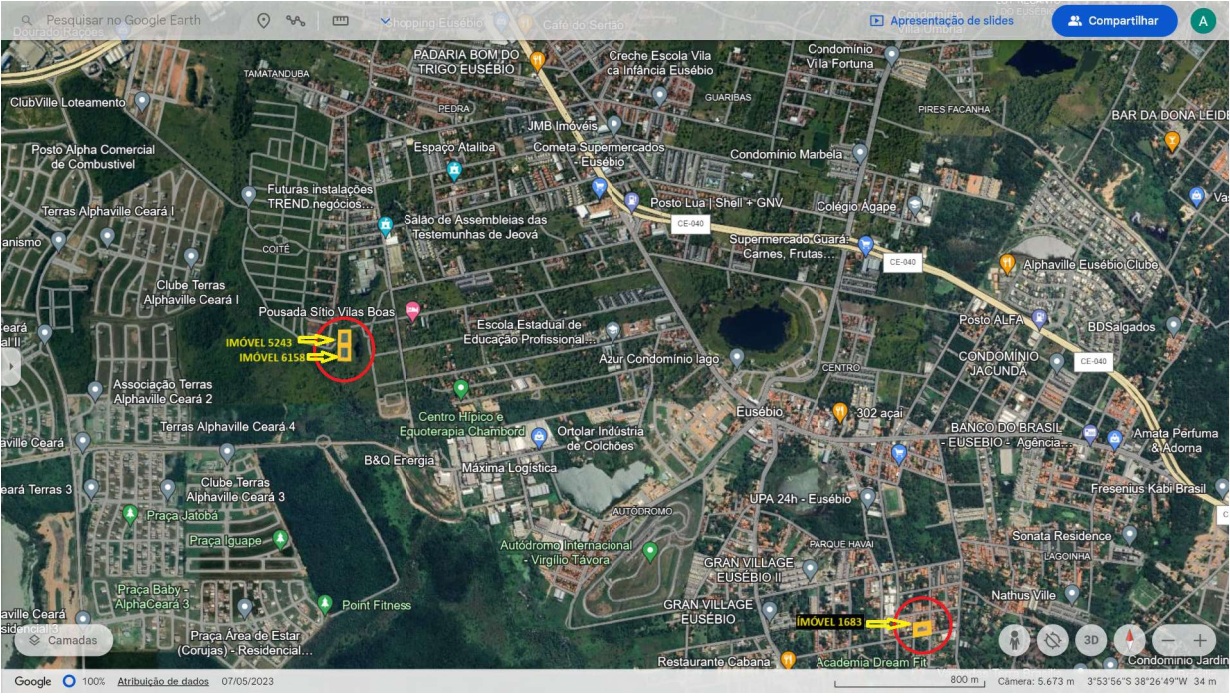1230x696 pixels.
Task: Click the Point Fitness green pin
Action: click(325, 604)
